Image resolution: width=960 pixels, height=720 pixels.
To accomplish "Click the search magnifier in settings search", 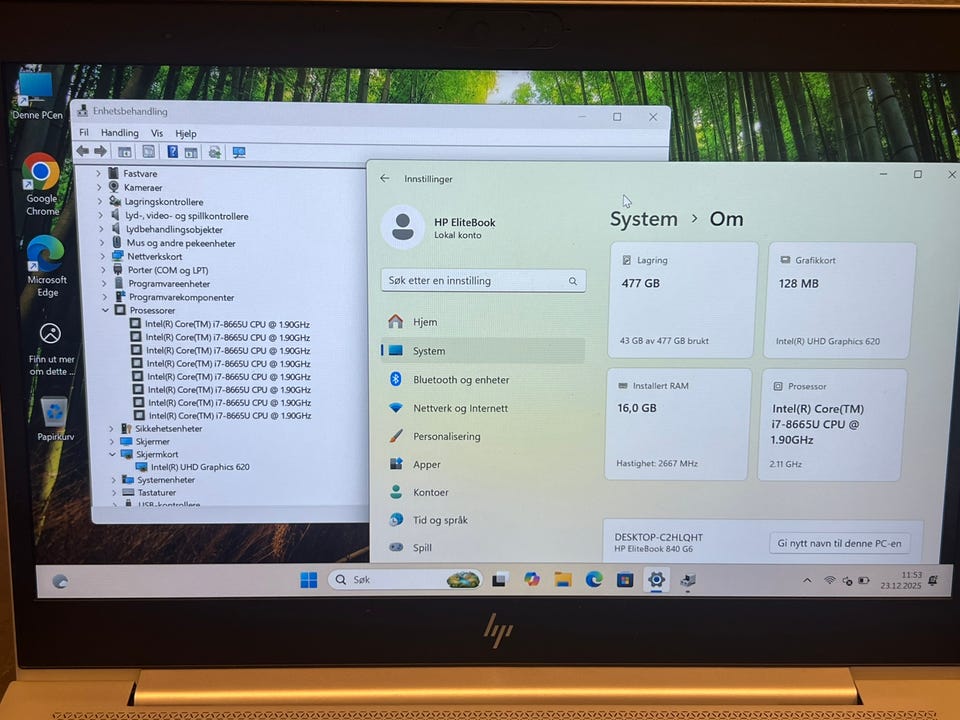I will [573, 281].
